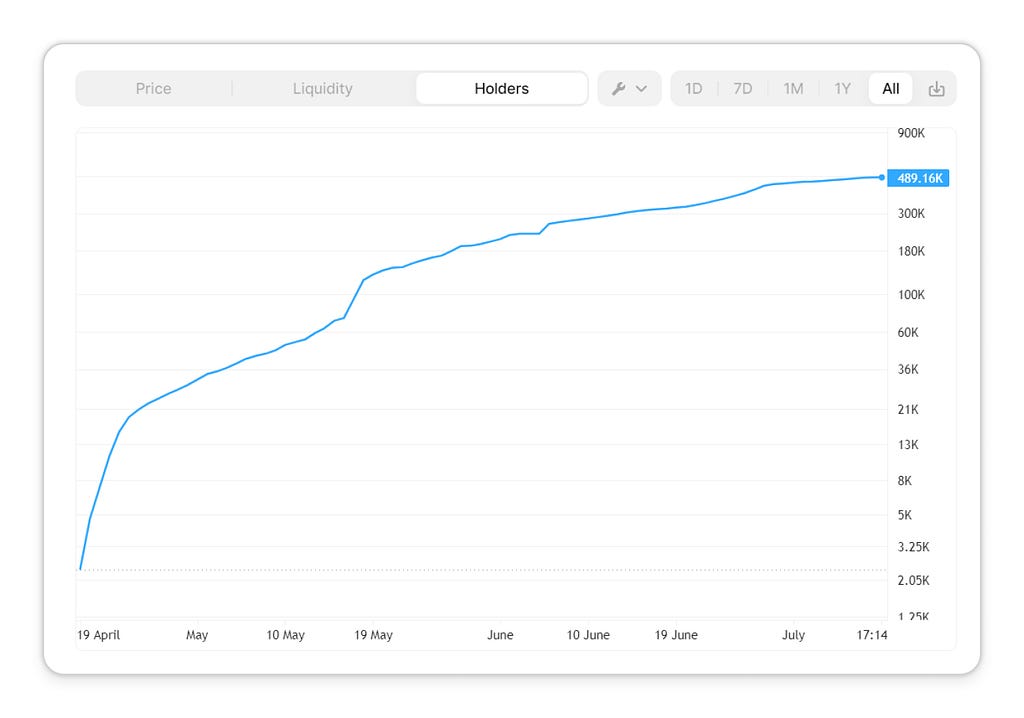Click the 13K axis label

(x=908, y=445)
